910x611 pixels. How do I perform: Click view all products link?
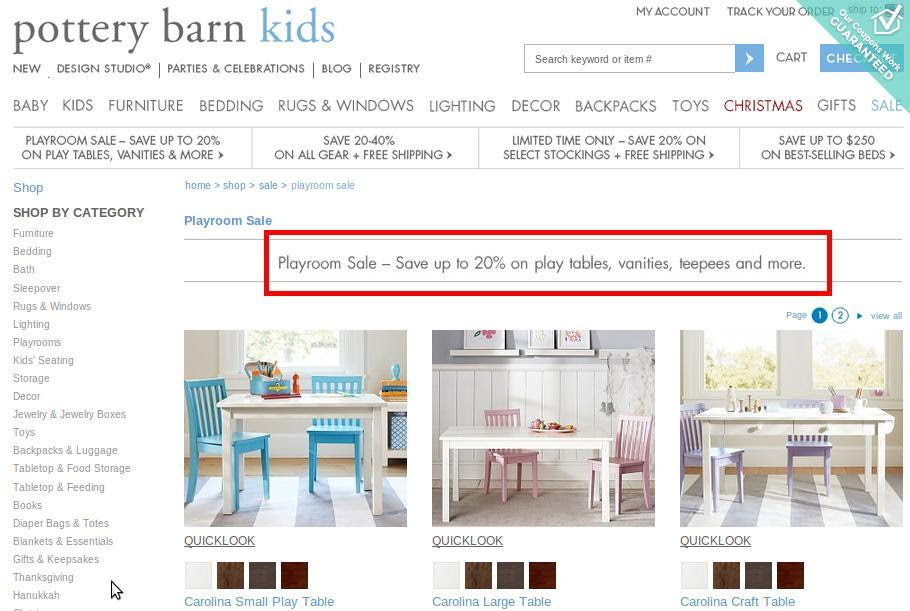coord(886,316)
